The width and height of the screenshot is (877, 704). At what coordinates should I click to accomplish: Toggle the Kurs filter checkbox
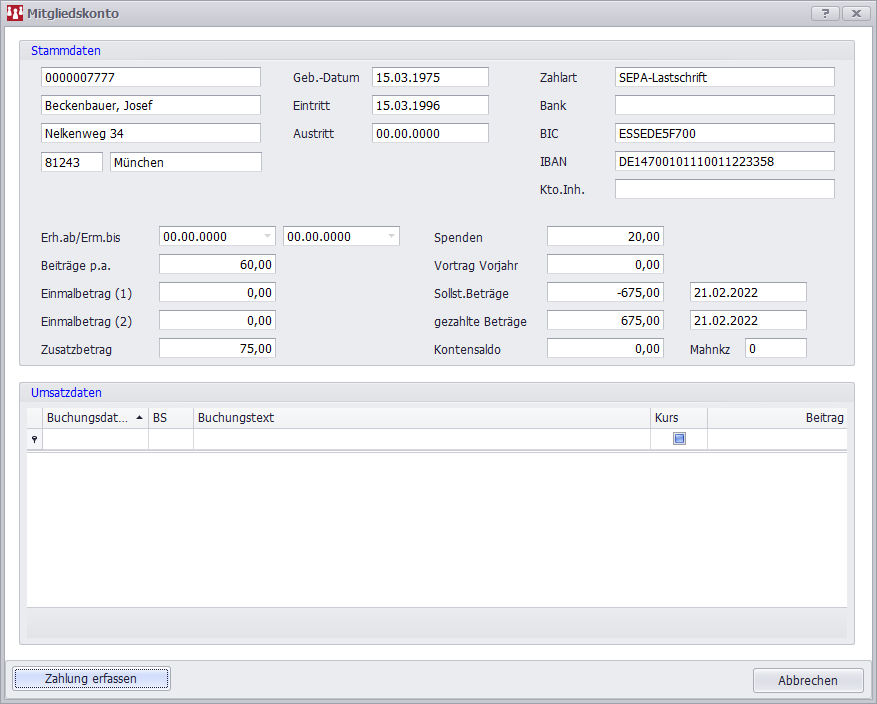679,439
